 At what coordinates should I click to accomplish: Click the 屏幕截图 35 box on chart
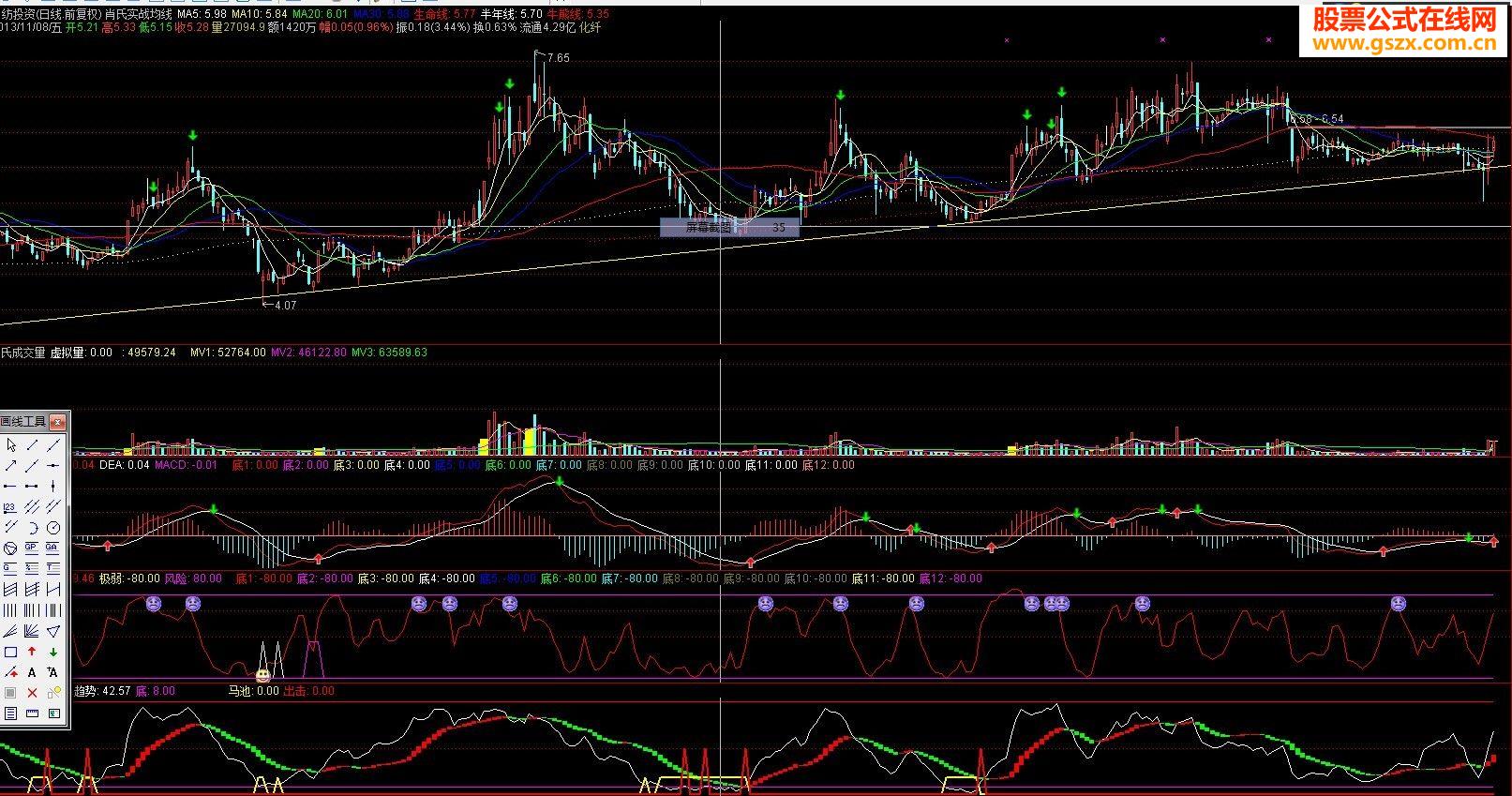[x=729, y=227]
